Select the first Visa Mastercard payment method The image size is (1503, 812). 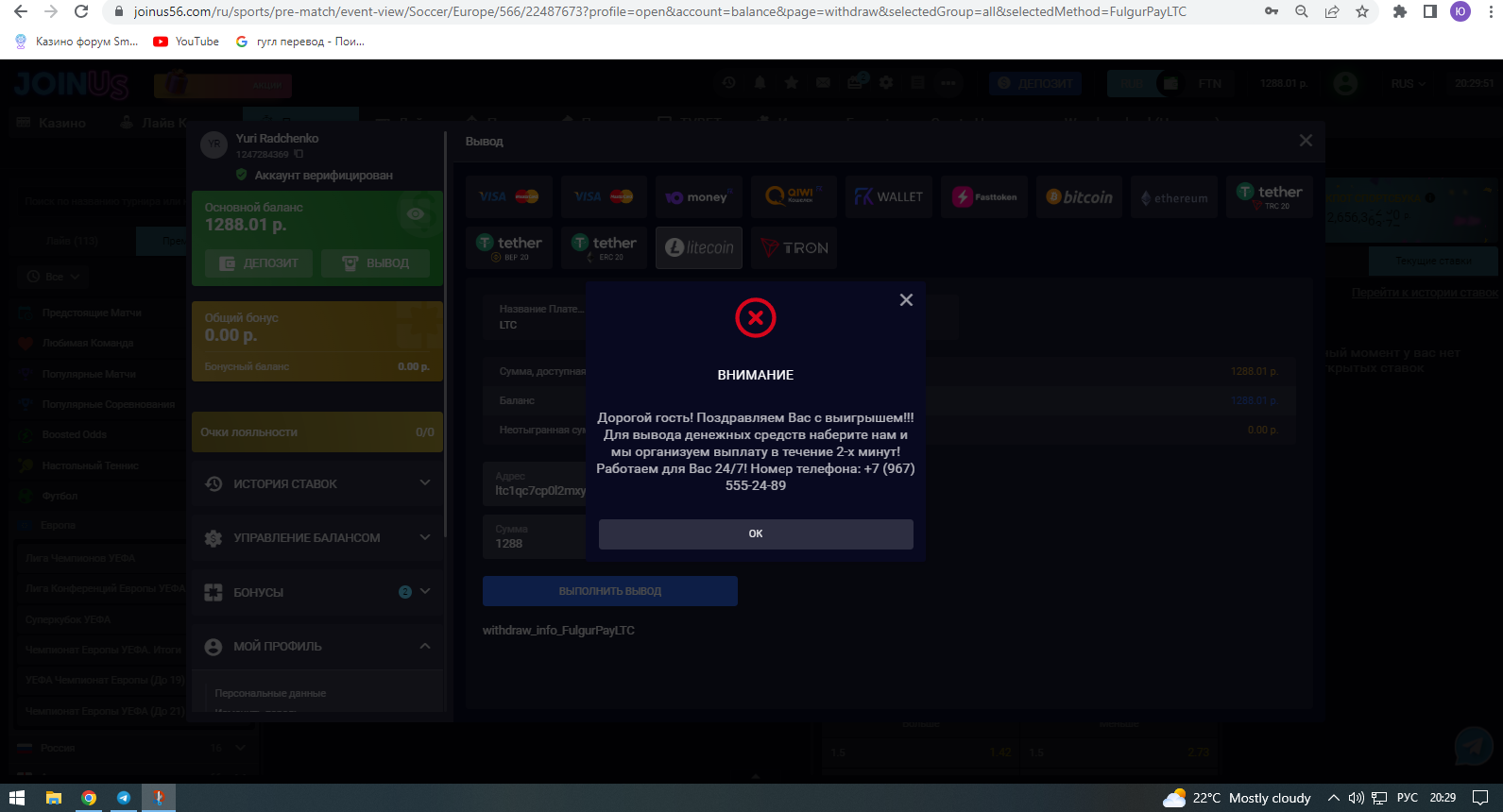[x=508, y=196]
